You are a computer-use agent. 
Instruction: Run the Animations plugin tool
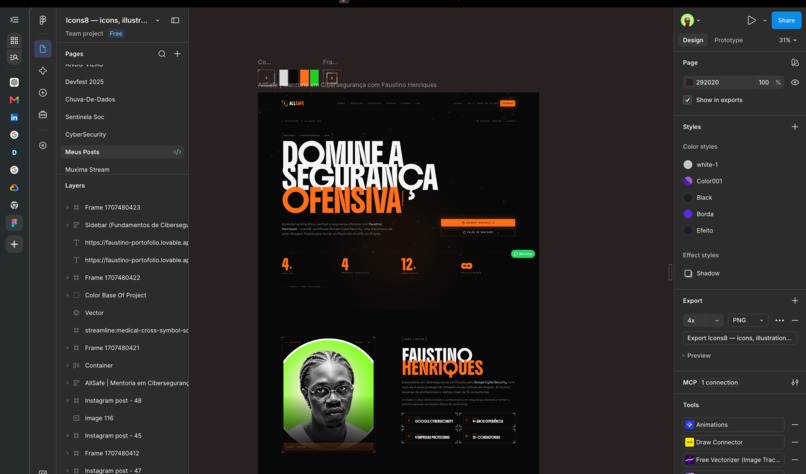click(734, 425)
